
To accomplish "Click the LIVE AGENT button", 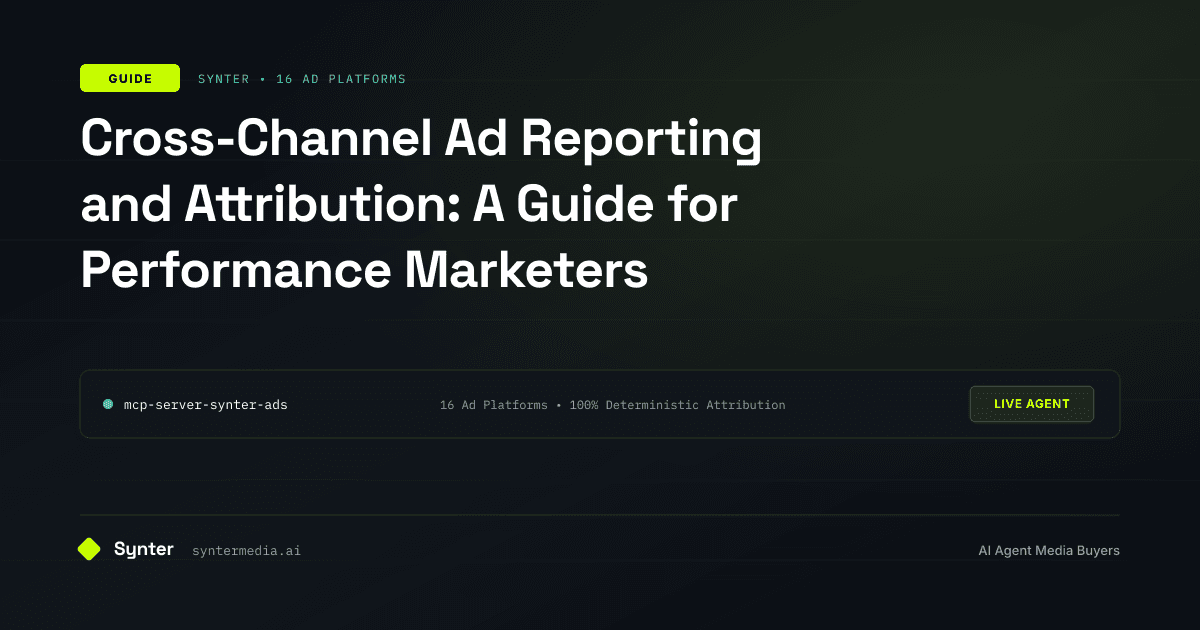I will click(x=1032, y=404).
